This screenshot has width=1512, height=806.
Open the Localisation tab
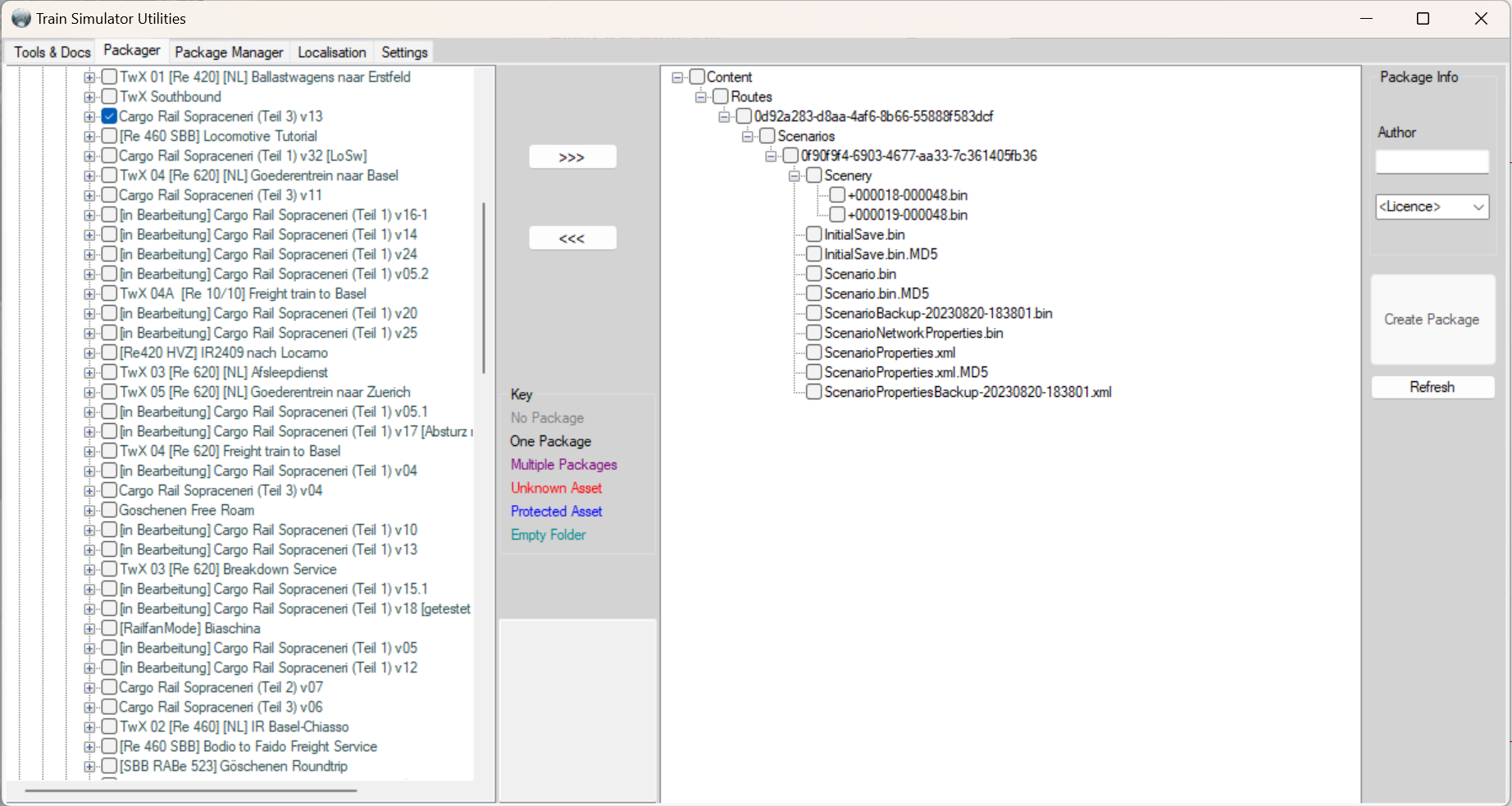click(x=332, y=52)
